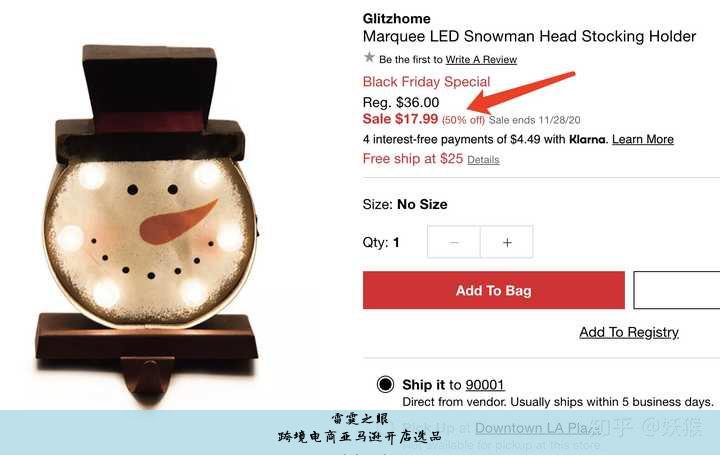Click the review star icon
Screen dimensions: 720x456
coord(369,57)
